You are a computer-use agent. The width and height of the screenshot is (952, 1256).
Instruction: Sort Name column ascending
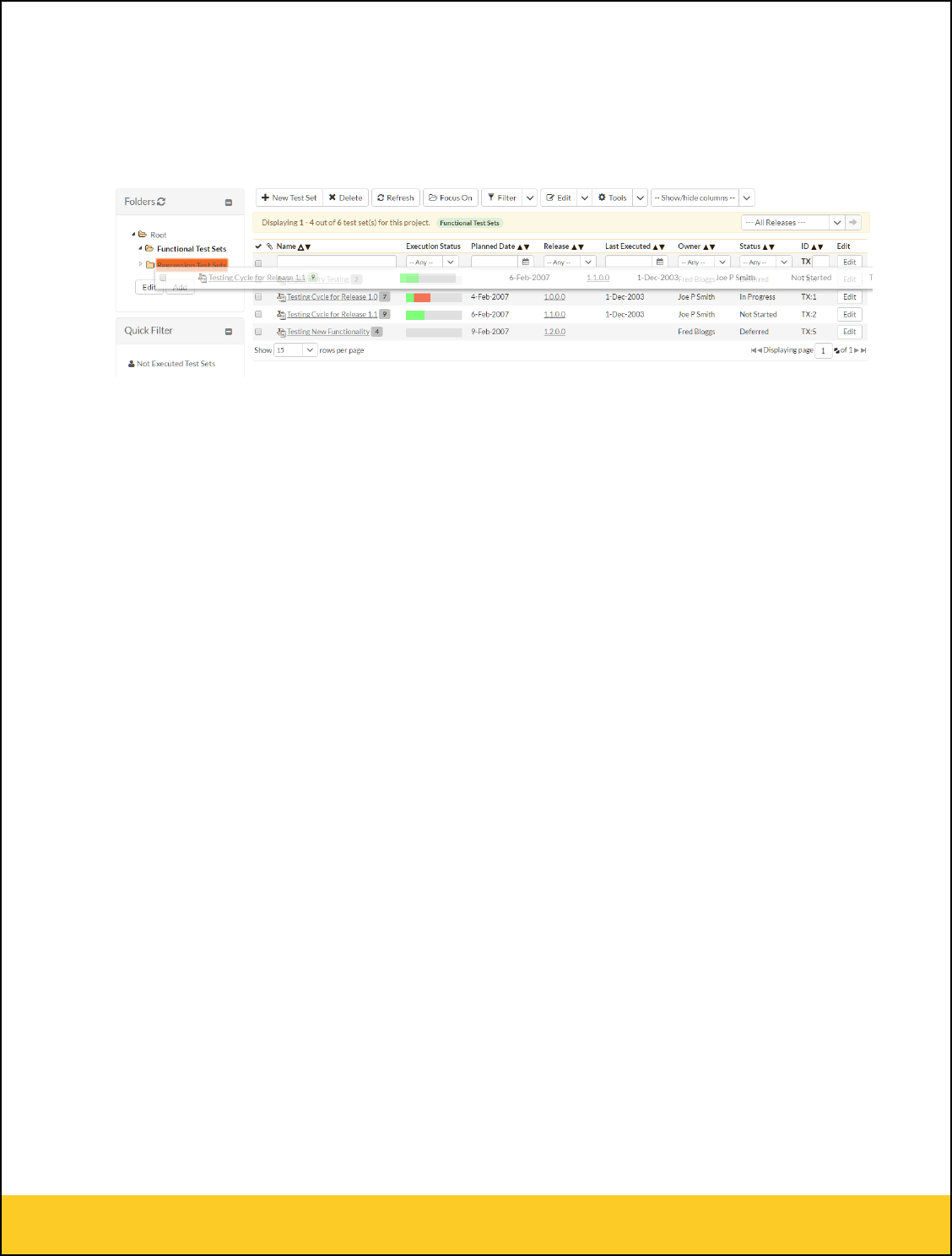tap(300, 246)
